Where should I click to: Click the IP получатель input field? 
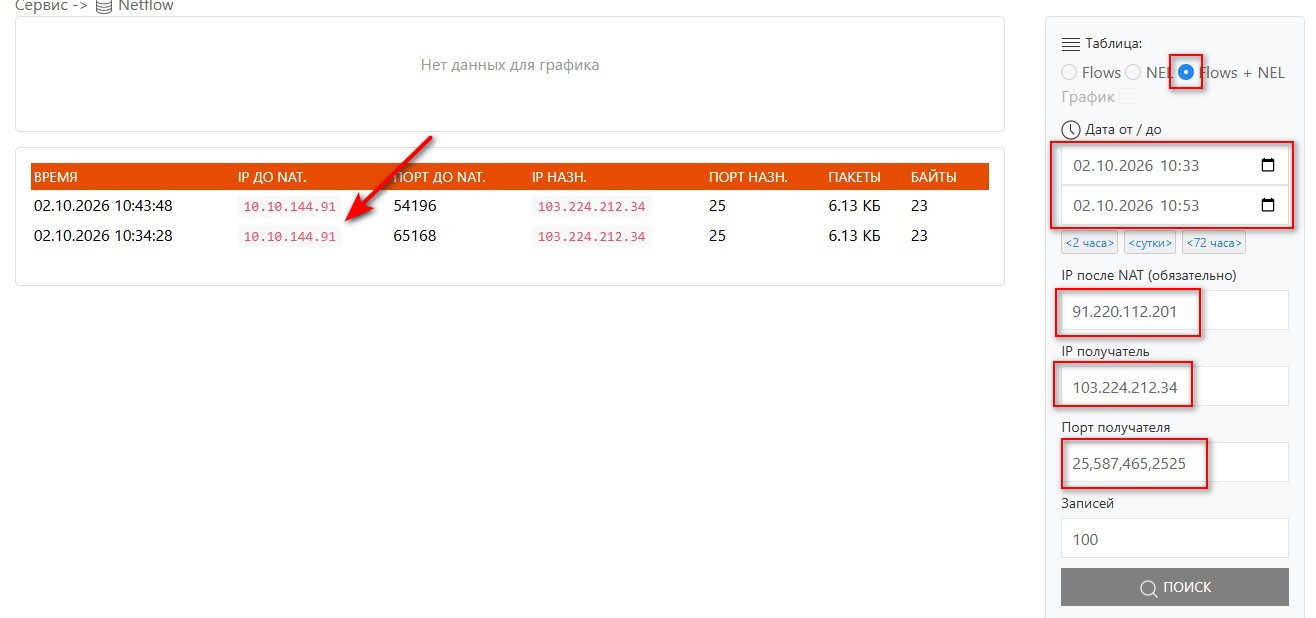[x=1175, y=387]
